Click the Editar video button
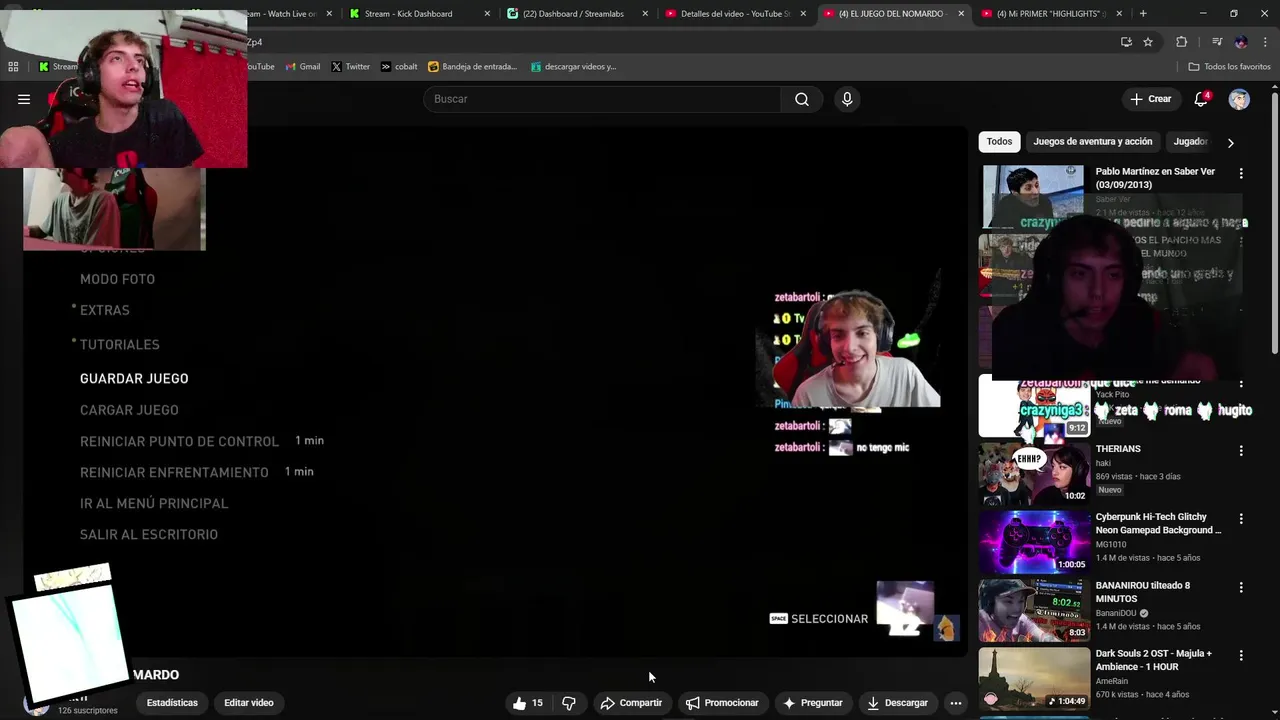 249,703
